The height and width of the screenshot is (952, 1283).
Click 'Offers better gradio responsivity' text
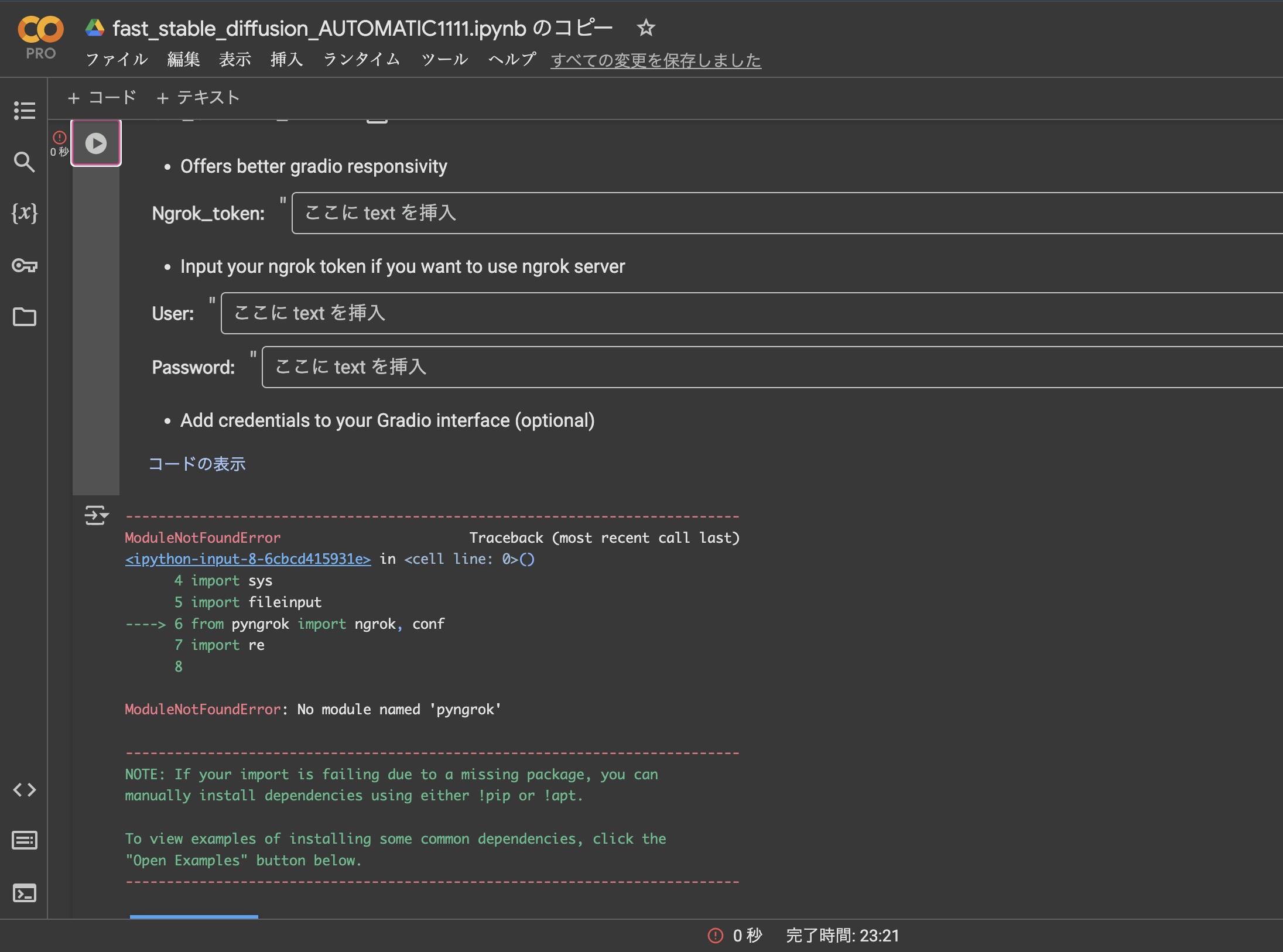(x=314, y=167)
